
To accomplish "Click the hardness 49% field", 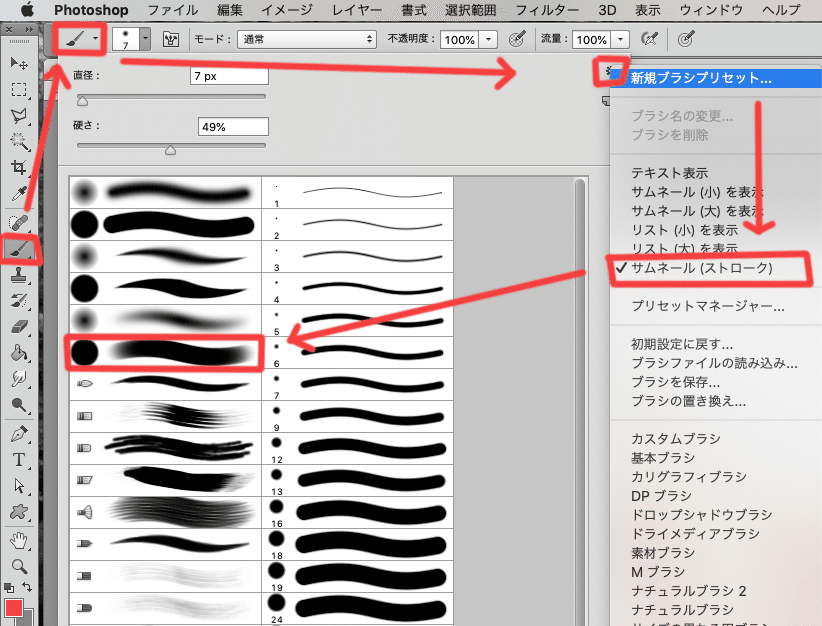I will coord(233,127).
